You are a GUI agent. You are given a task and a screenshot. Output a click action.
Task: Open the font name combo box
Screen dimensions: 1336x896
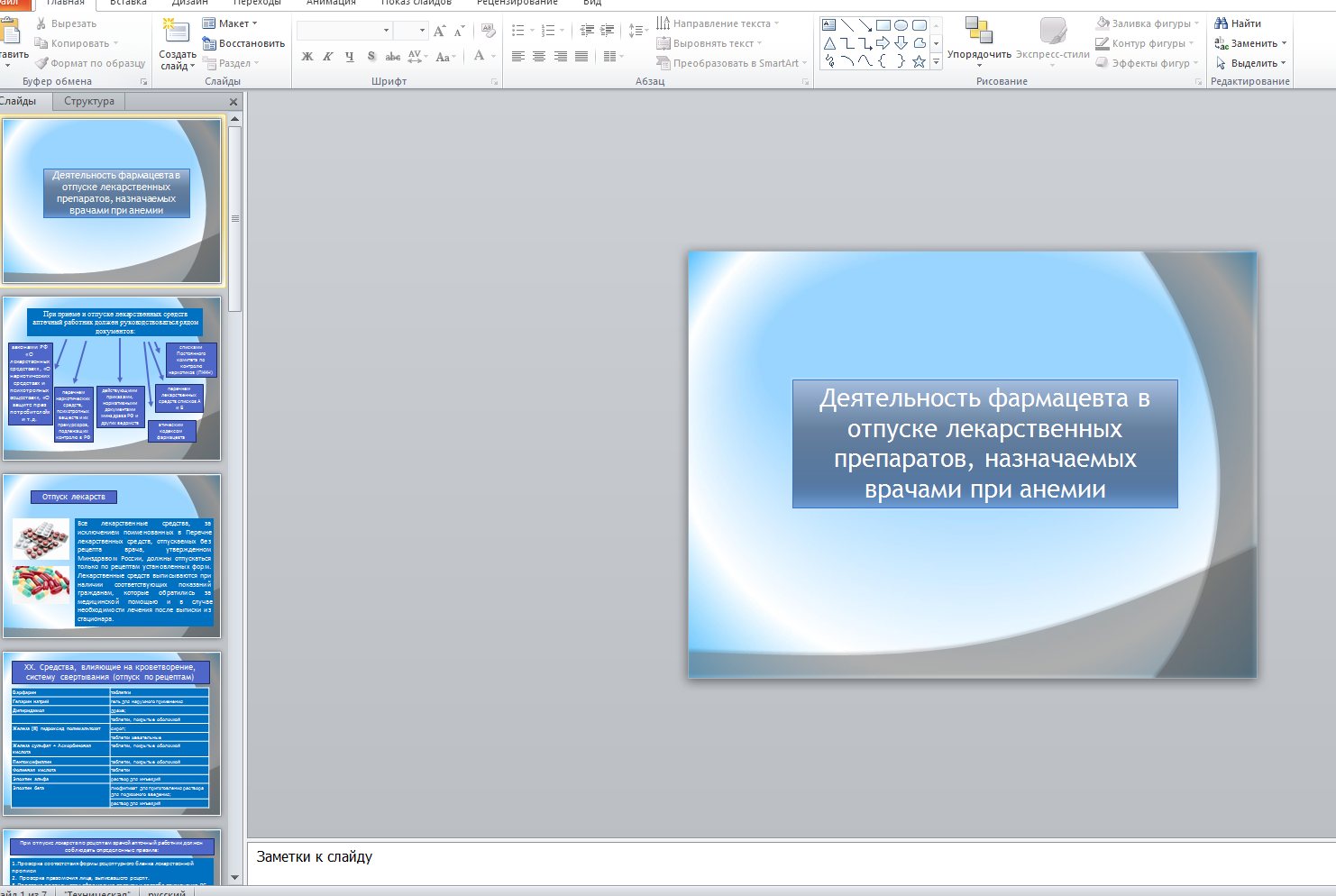point(345,31)
